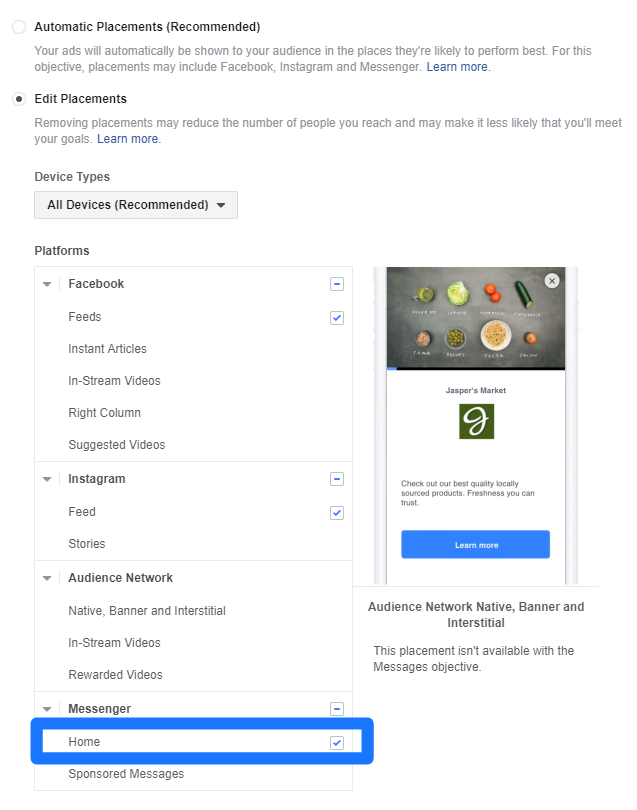Close the ad preview with X icon
The image size is (637, 810).
tap(552, 281)
